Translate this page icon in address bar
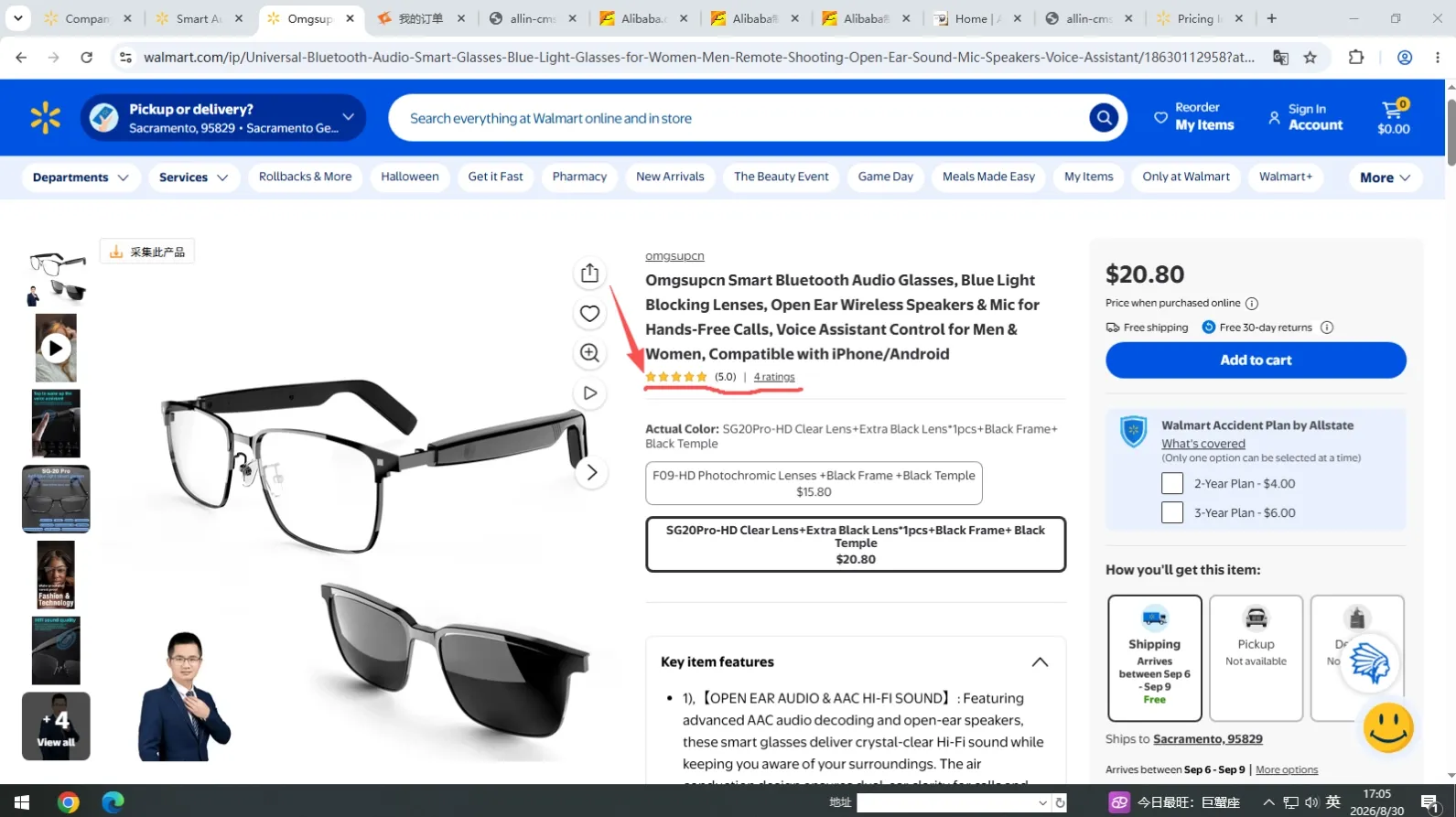Screen dimensions: 1456x817 pyautogui.click(x=1280, y=58)
